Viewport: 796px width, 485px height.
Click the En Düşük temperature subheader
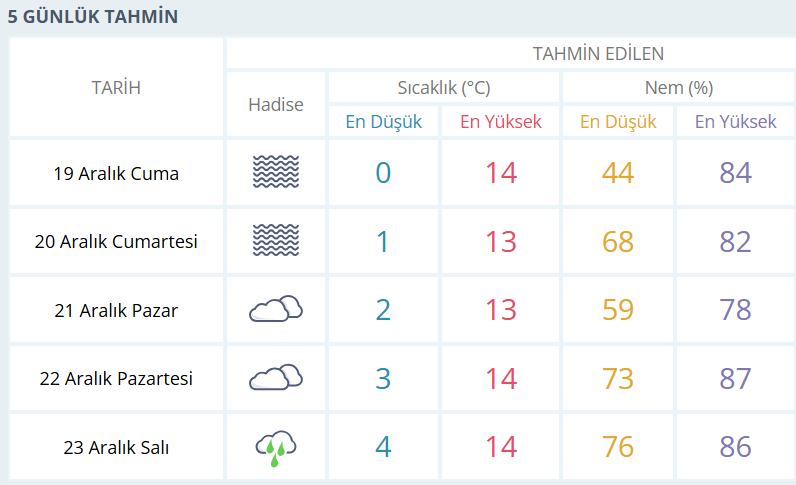click(x=384, y=122)
